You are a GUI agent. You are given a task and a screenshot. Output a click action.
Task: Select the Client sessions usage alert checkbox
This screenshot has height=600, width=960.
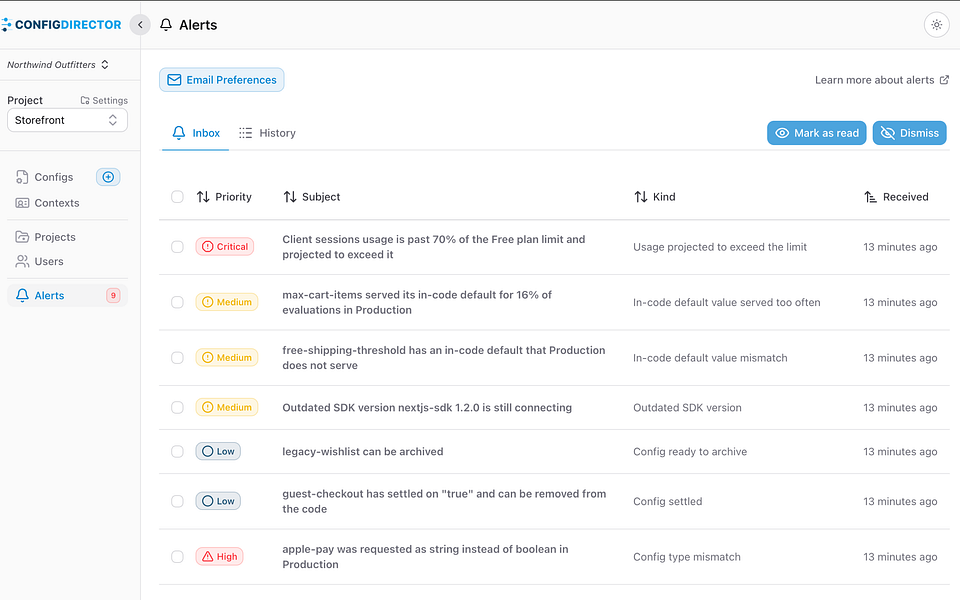[178, 247]
